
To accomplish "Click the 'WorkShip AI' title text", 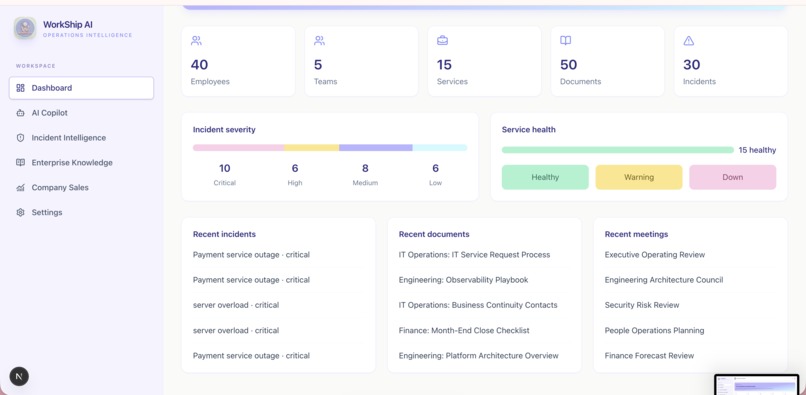I will (68, 24).
